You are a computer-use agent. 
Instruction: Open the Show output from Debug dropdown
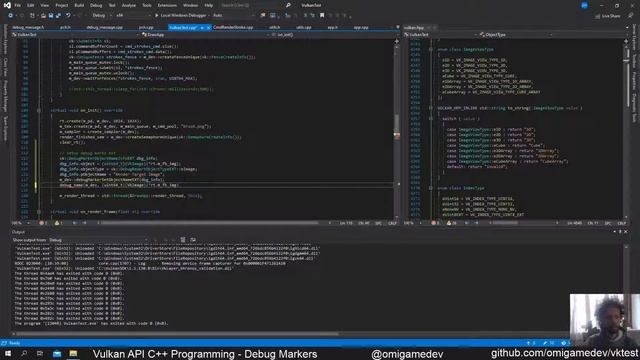pyautogui.click(x=98, y=240)
